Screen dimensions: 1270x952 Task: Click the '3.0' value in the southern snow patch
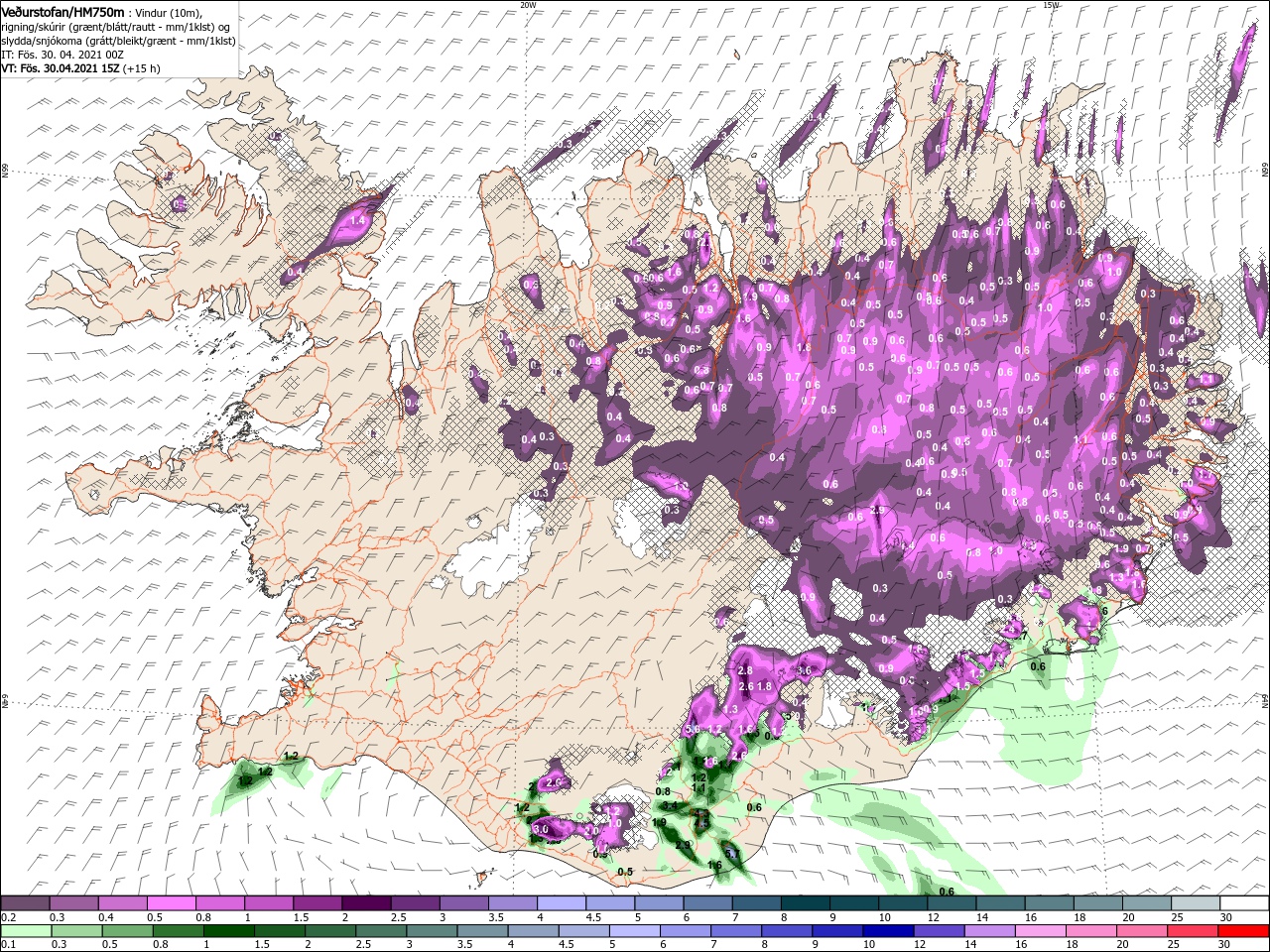click(541, 829)
